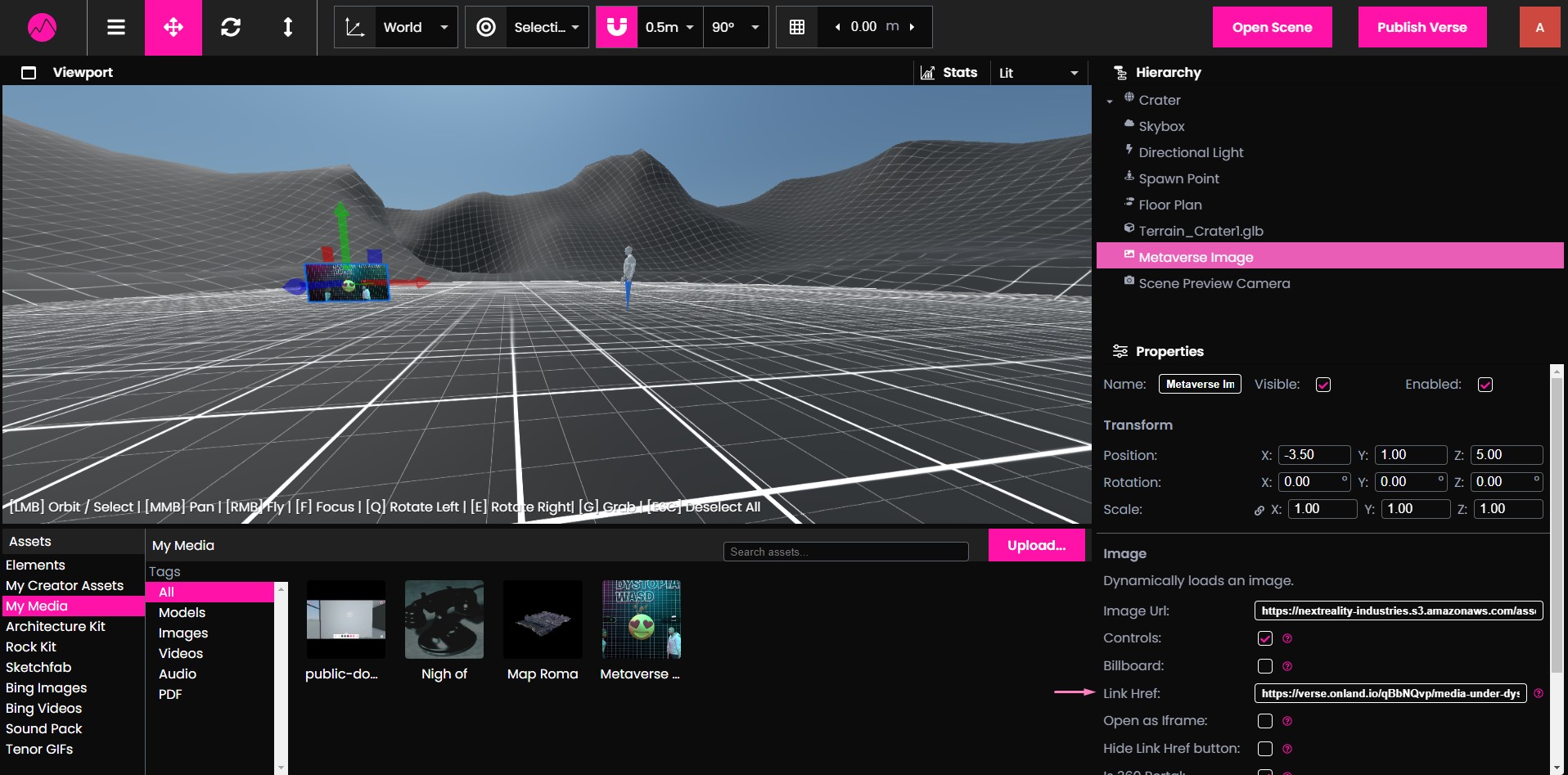Viewport: 1568px width, 775px height.
Task: Click the Open as Iframe help icon
Action: (x=1287, y=721)
